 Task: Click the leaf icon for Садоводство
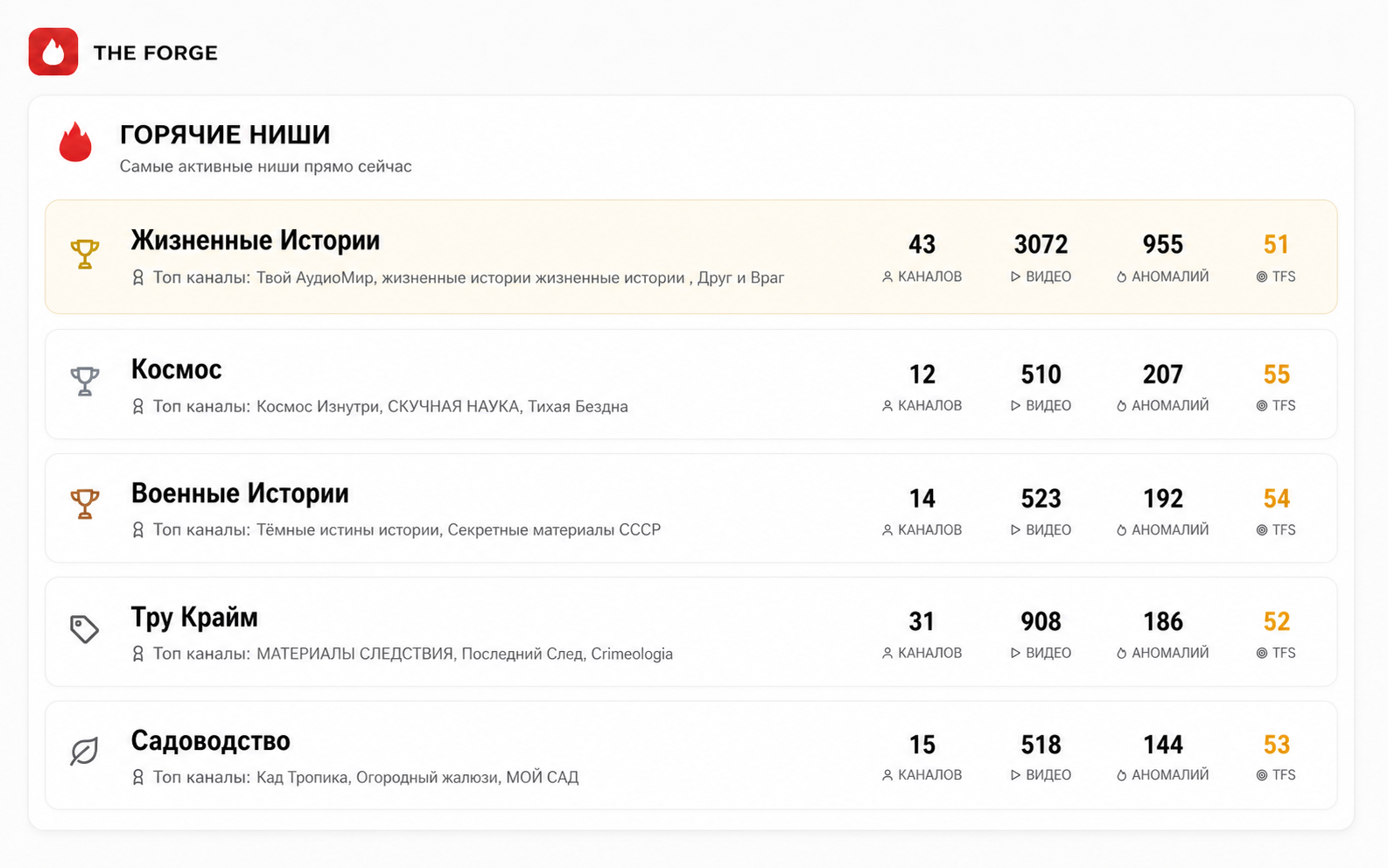point(85,751)
